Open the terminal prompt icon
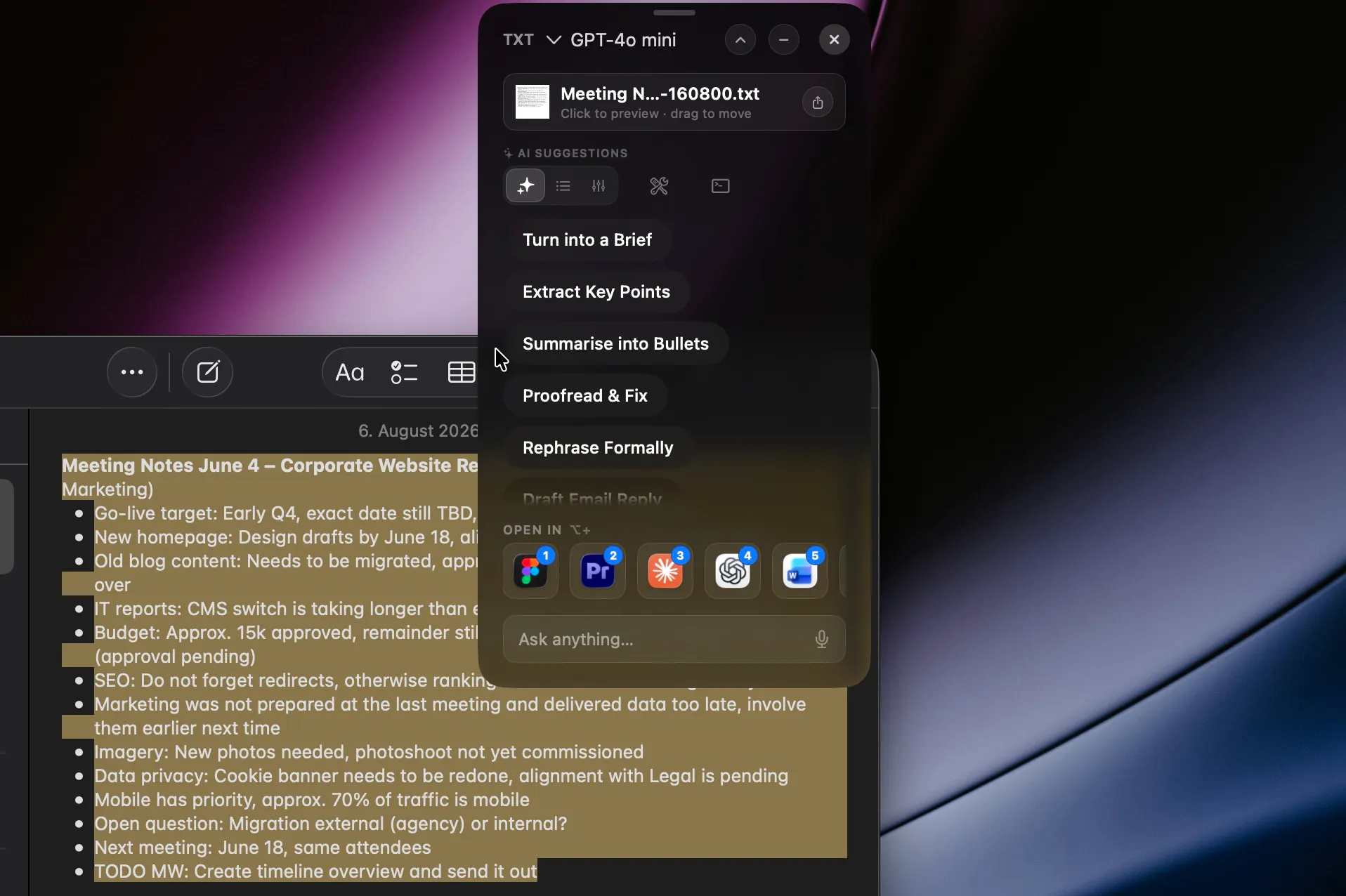This screenshot has height=896, width=1346. pos(721,186)
